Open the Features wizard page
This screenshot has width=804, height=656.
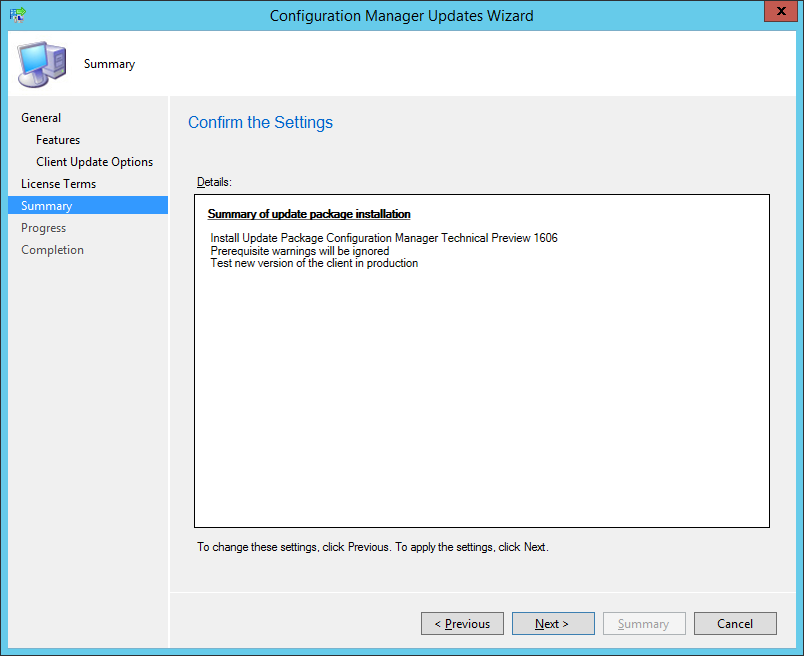pos(58,140)
